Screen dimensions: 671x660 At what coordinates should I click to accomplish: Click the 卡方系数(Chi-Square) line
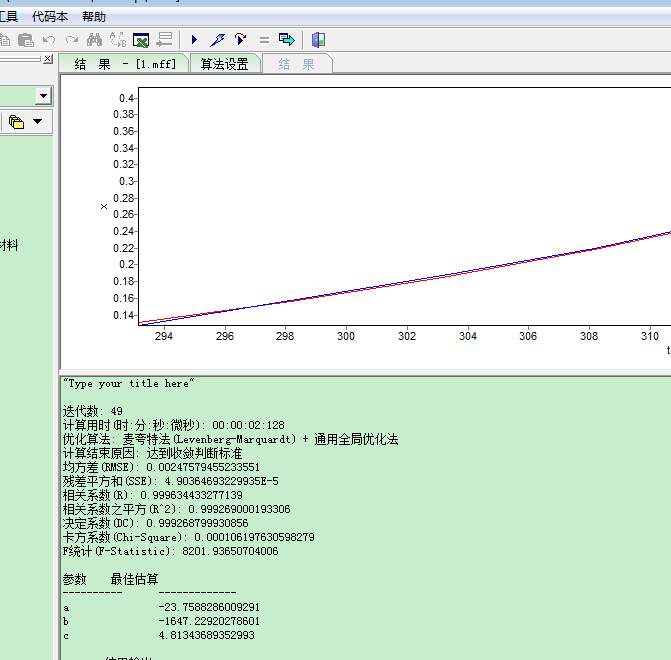(x=189, y=537)
